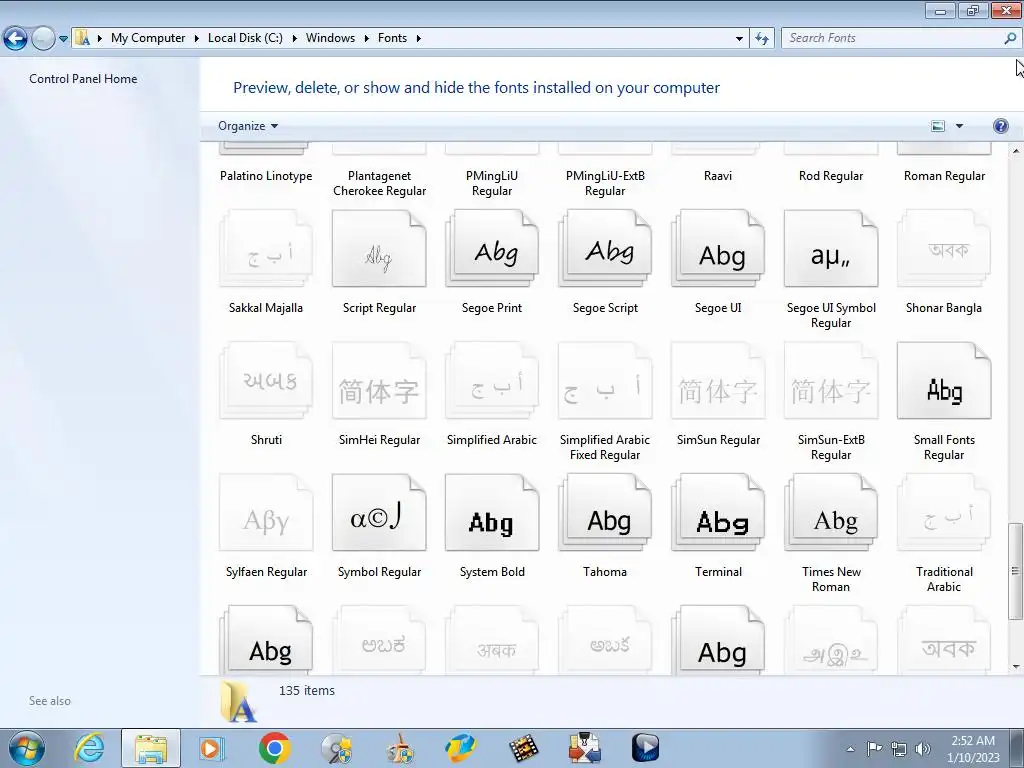Click the volume speaker tray icon

point(923,749)
